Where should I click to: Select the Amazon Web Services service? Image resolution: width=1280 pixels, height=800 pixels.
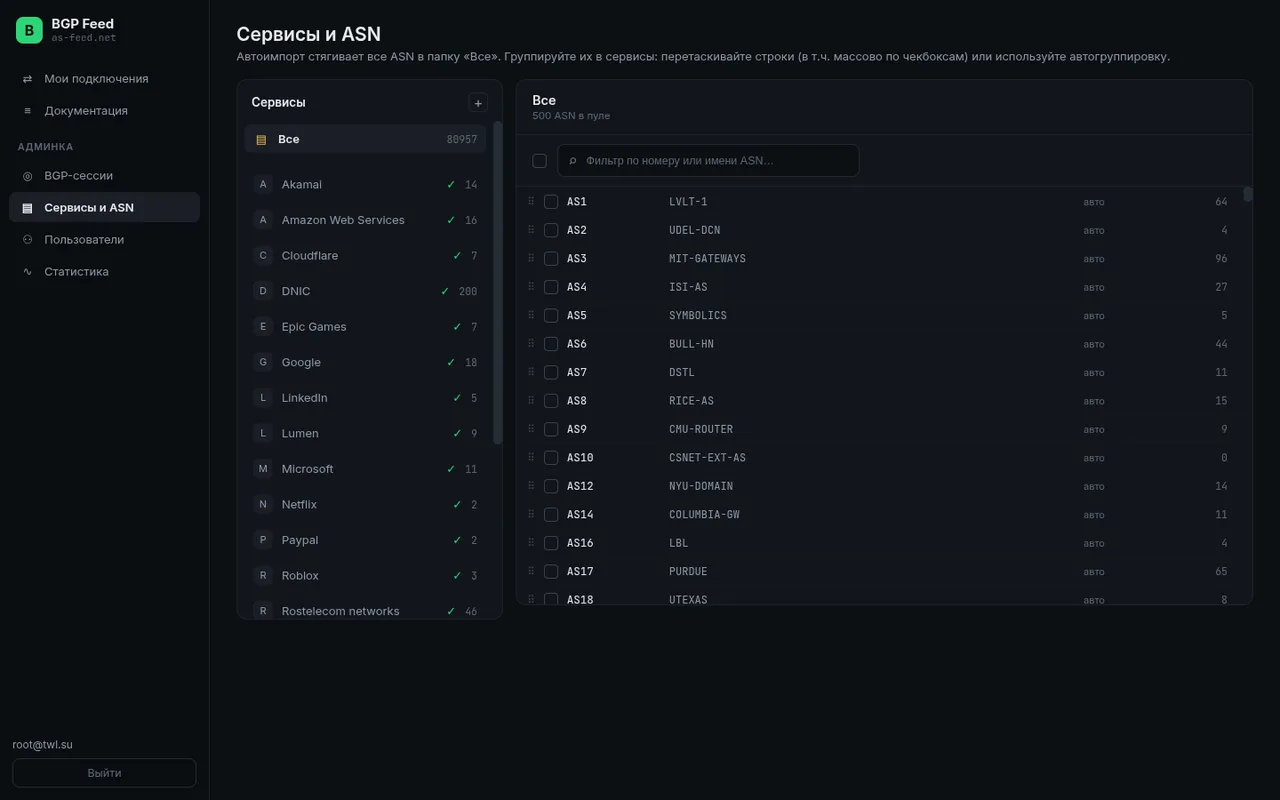click(365, 220)
